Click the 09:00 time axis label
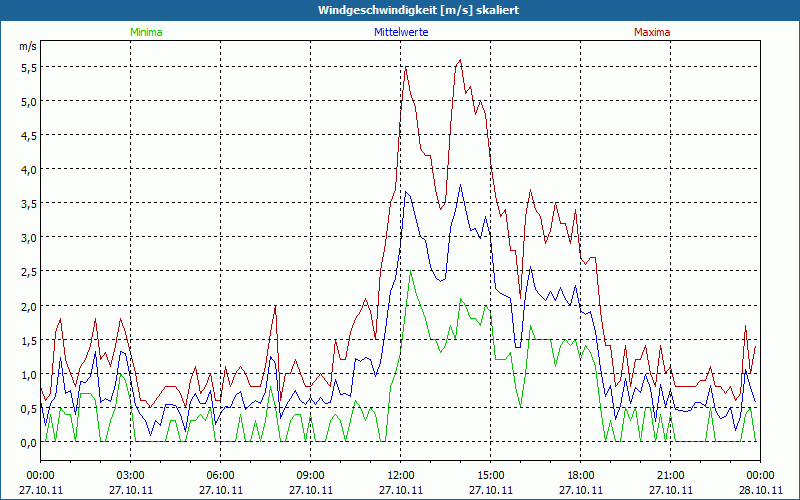 pos(311,476)
